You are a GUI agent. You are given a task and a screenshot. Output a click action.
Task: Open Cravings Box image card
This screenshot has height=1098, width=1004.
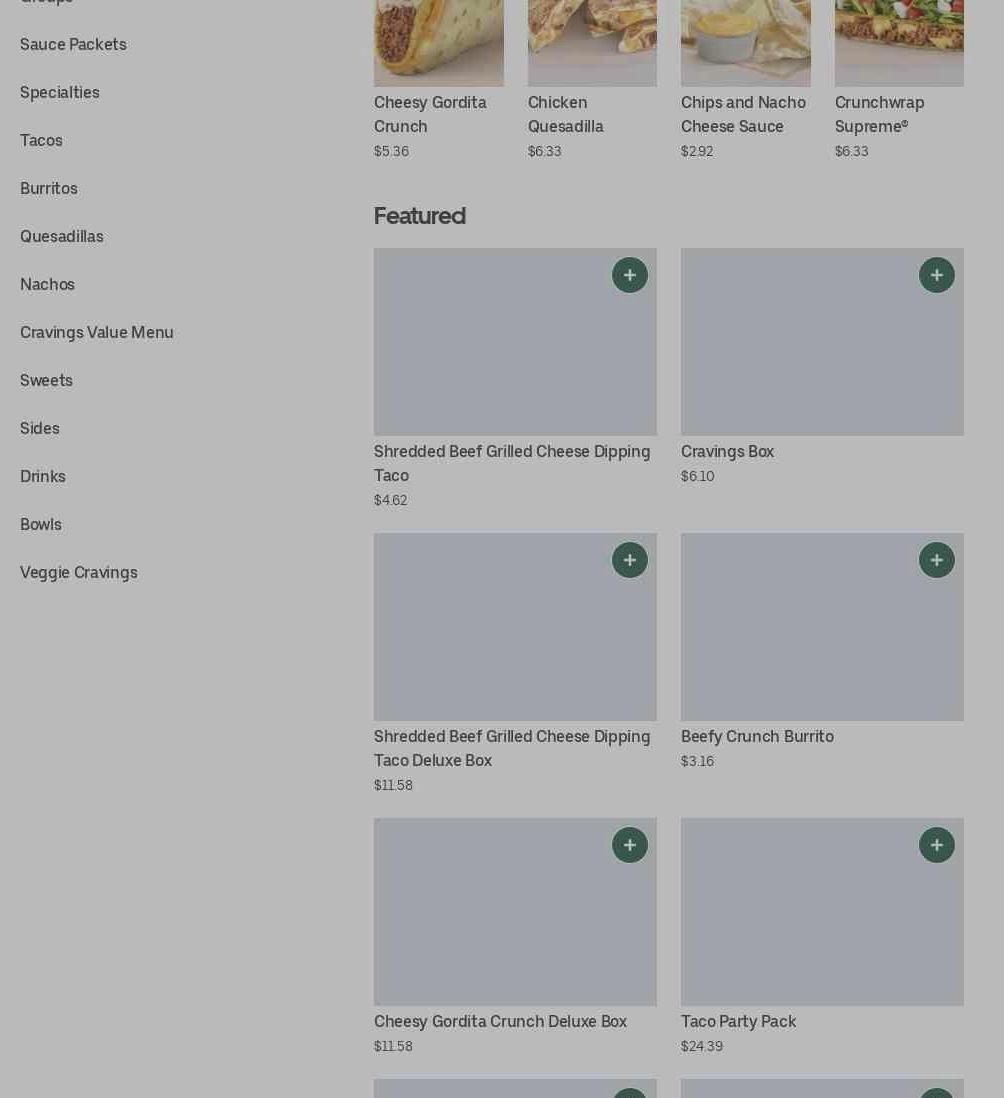coord(822,342)
